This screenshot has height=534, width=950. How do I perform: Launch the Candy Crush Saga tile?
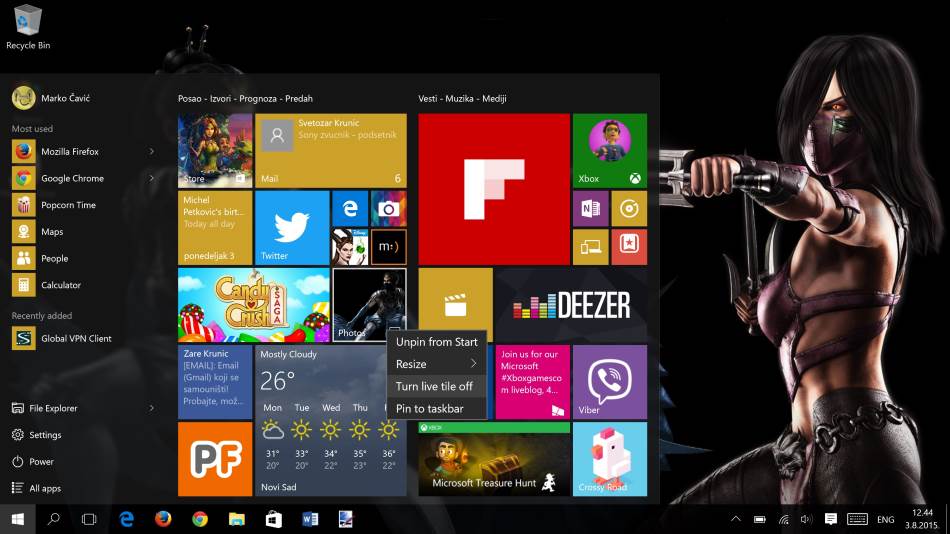point(253,305)
